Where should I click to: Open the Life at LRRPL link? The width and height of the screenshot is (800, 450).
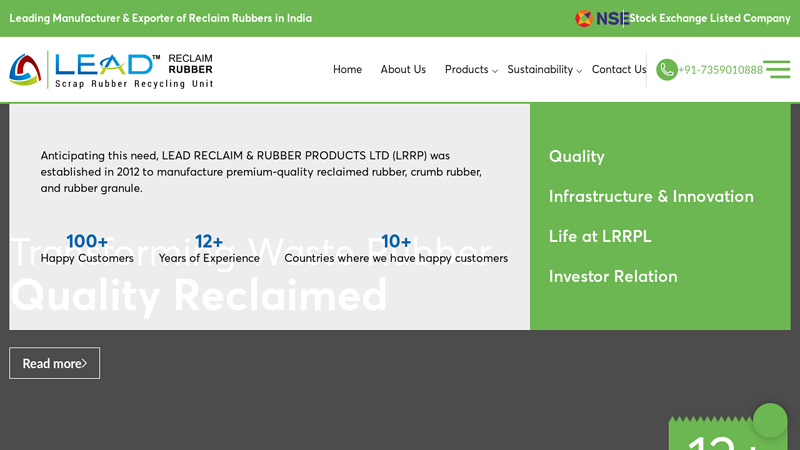(x=600, y=236)
